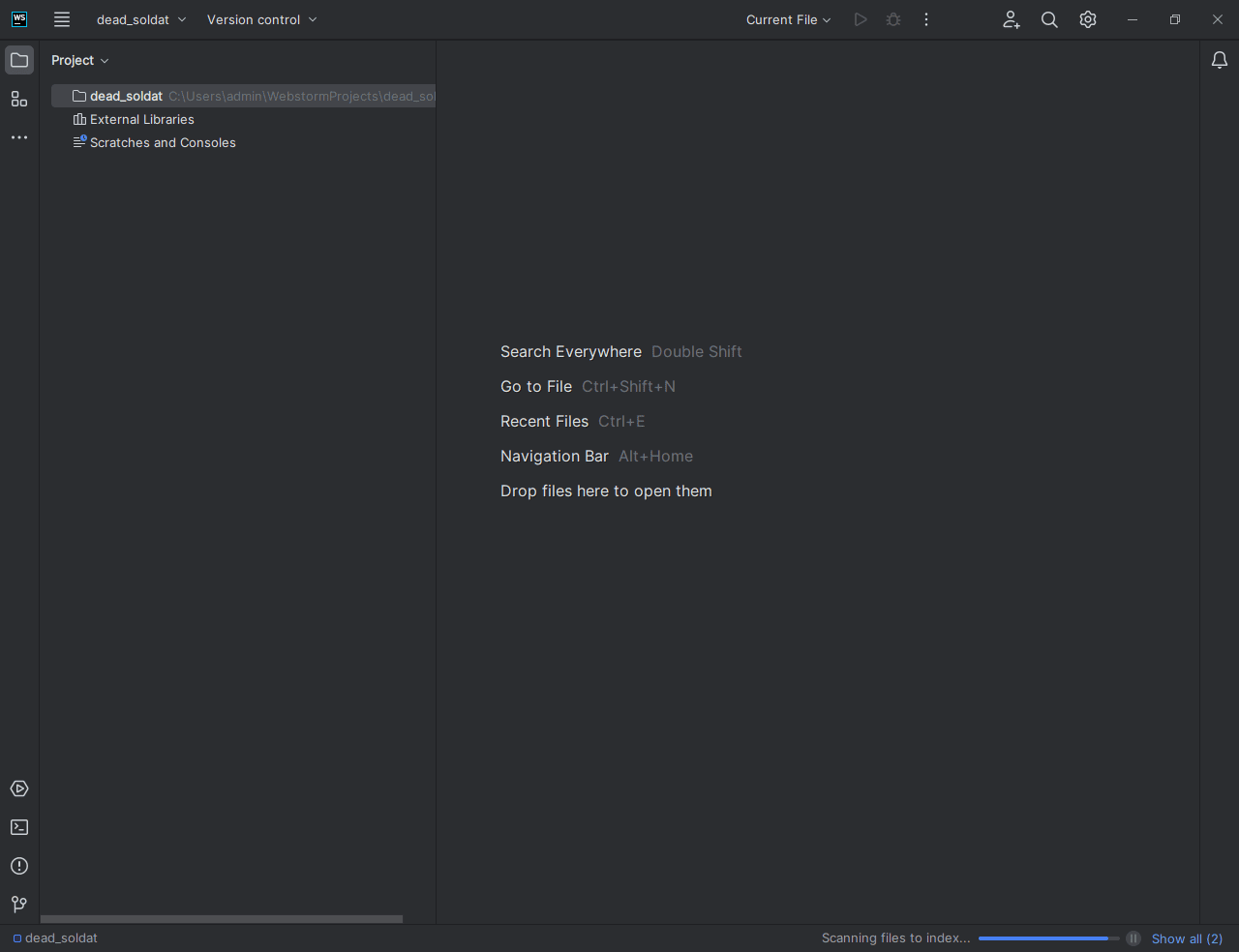Open the Current File run configuration dropdown

[788, 19]
